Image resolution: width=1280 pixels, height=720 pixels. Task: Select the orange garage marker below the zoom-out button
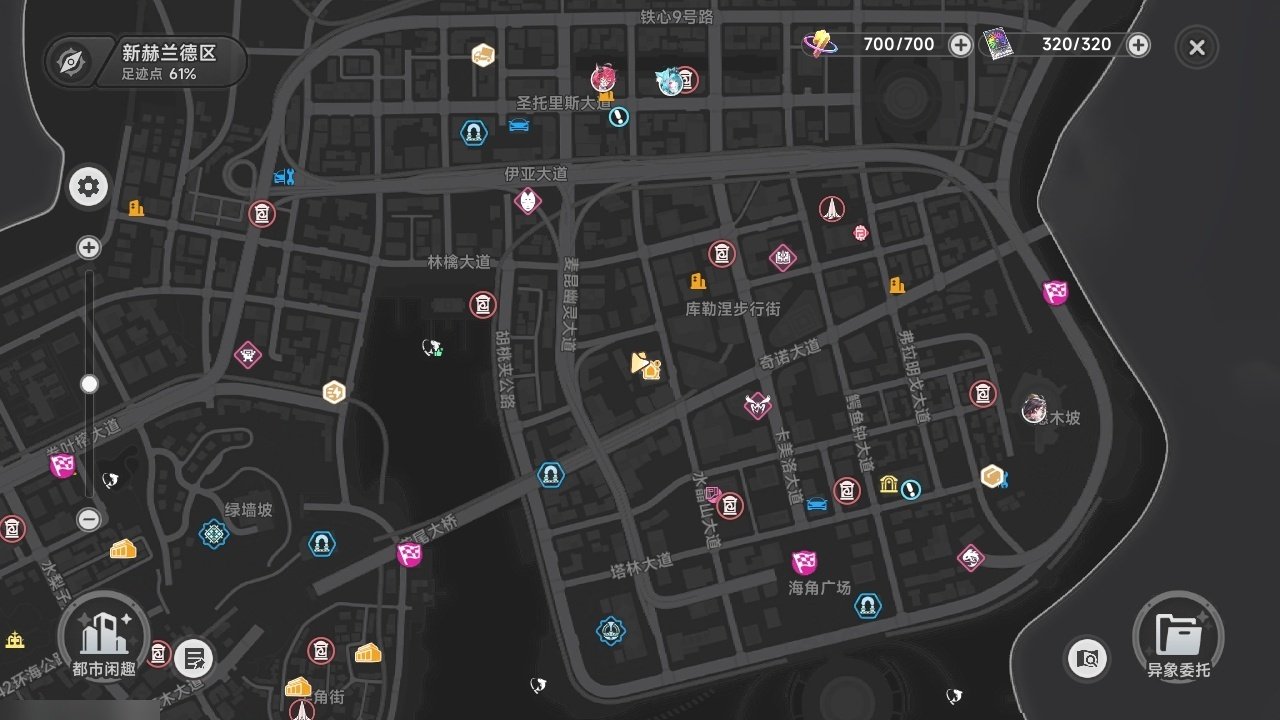click(123, 548)
